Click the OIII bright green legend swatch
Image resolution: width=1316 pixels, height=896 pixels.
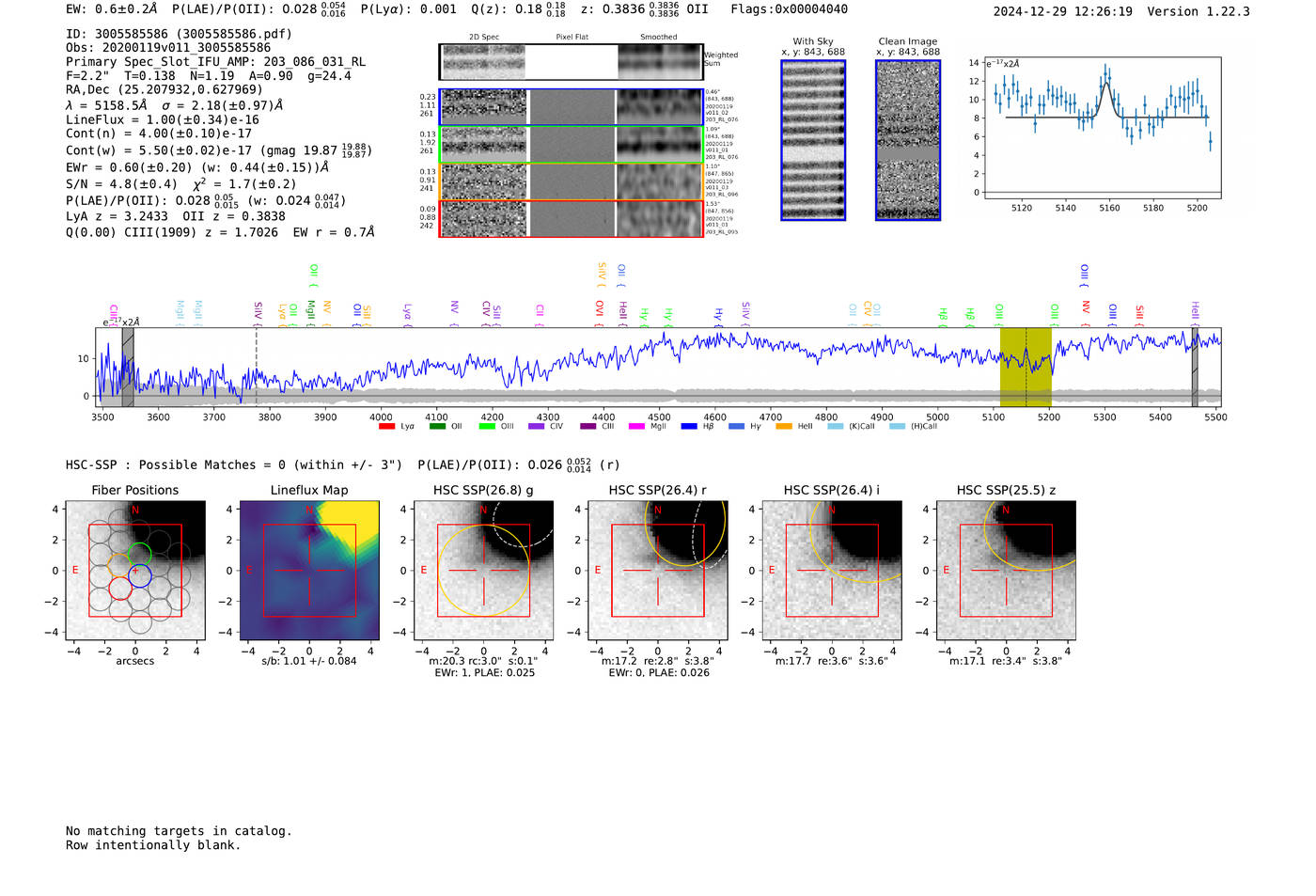487,427
